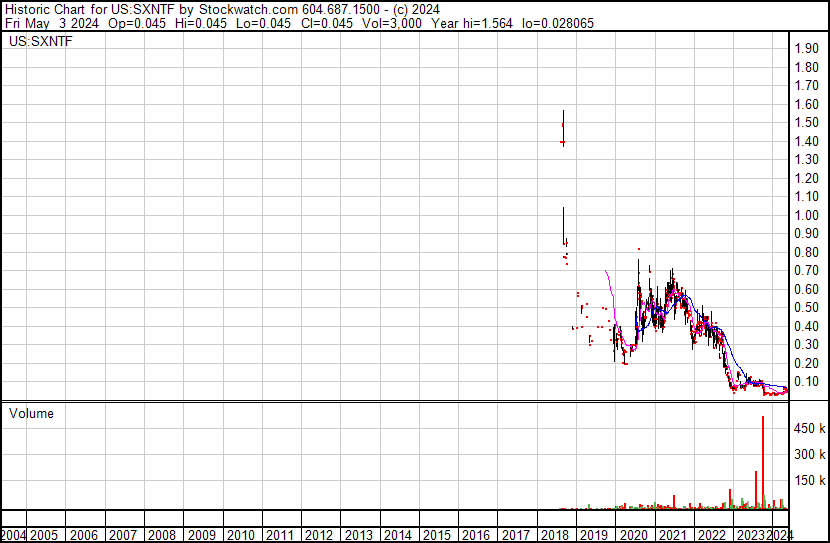This screenshot has width=830, height=543.
Task: Click the Vol=3,000 value in header
Action: pyautogui.click(x=392, y=23)
